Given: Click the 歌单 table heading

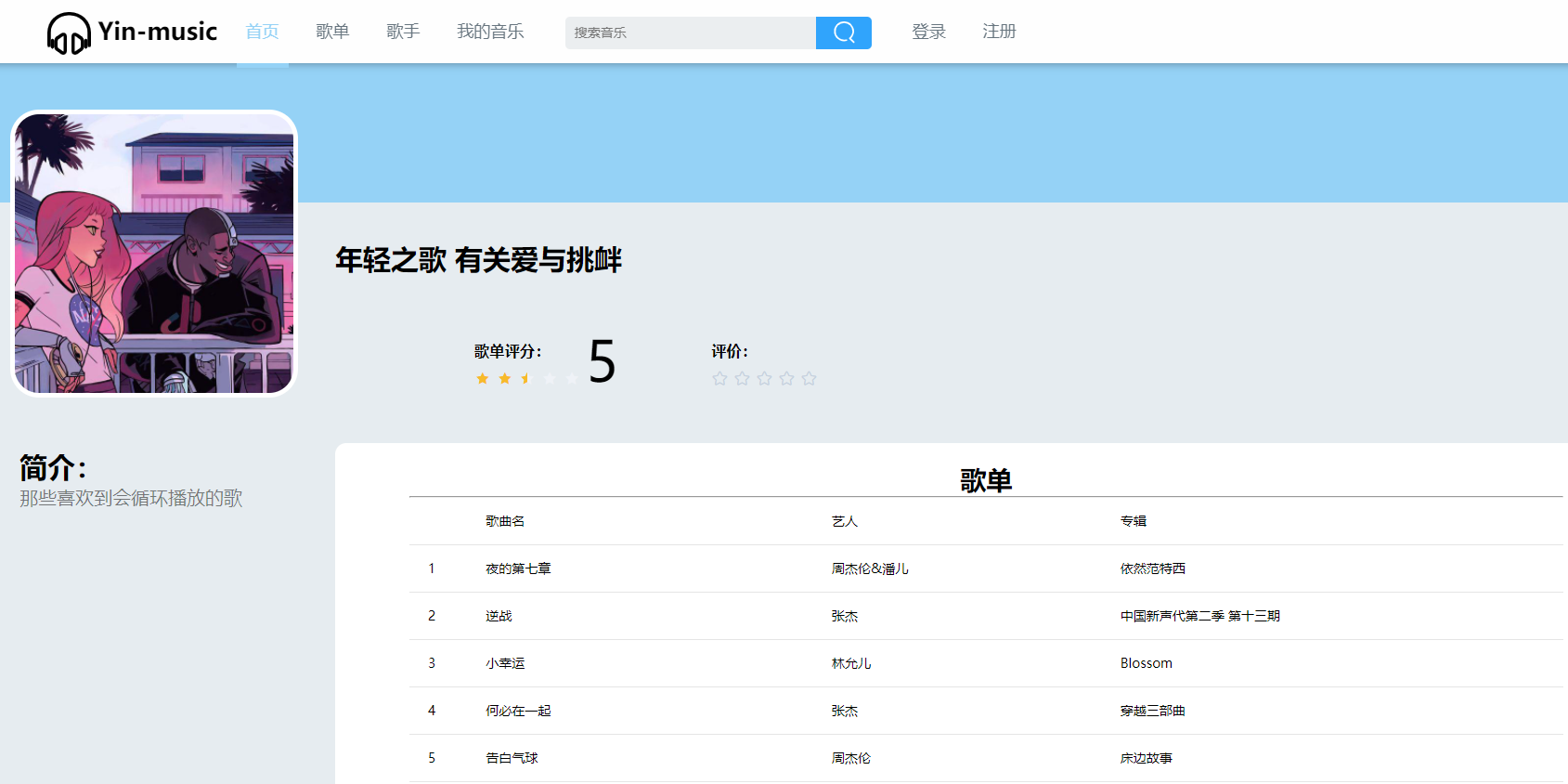Looking at the screenshot, I should point(986,480).
